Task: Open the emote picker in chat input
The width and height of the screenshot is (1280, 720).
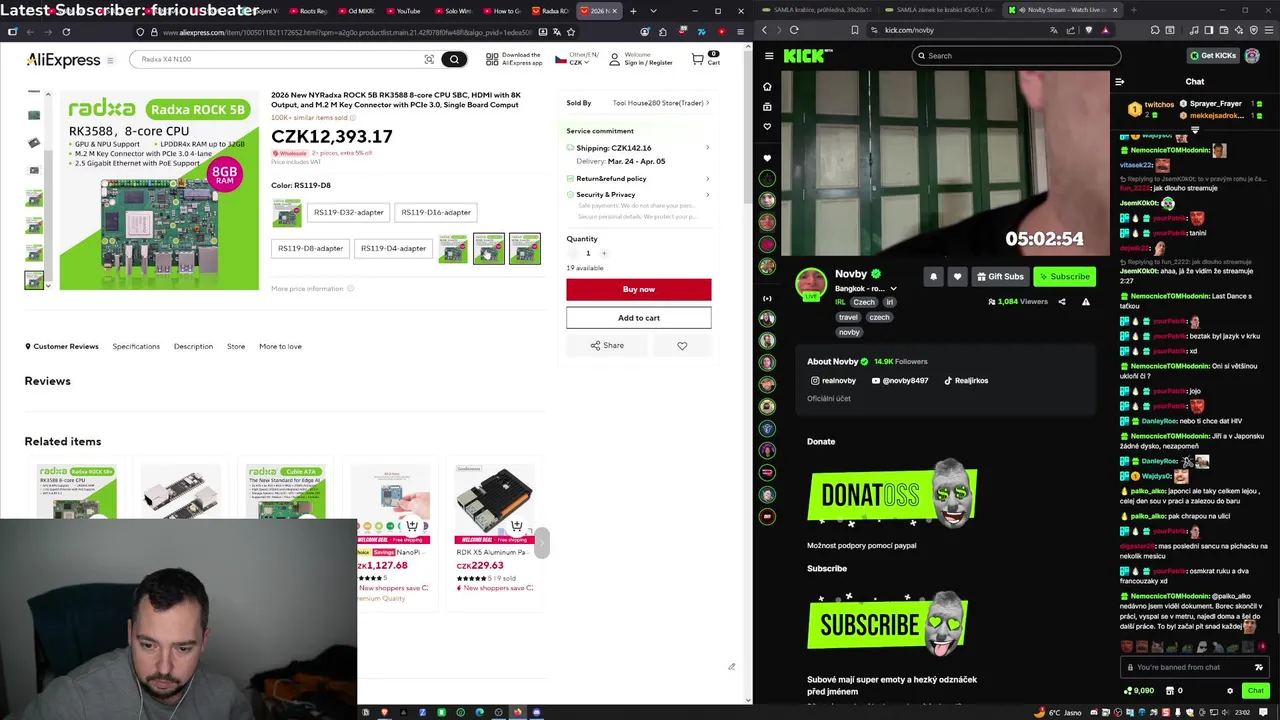Action: click(x=1259, y=667)
